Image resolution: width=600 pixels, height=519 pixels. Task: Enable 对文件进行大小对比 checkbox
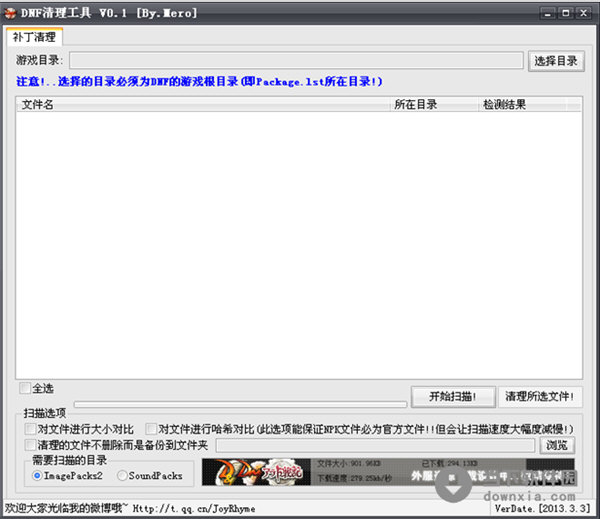pyautogui.click(x=30, y=429)
